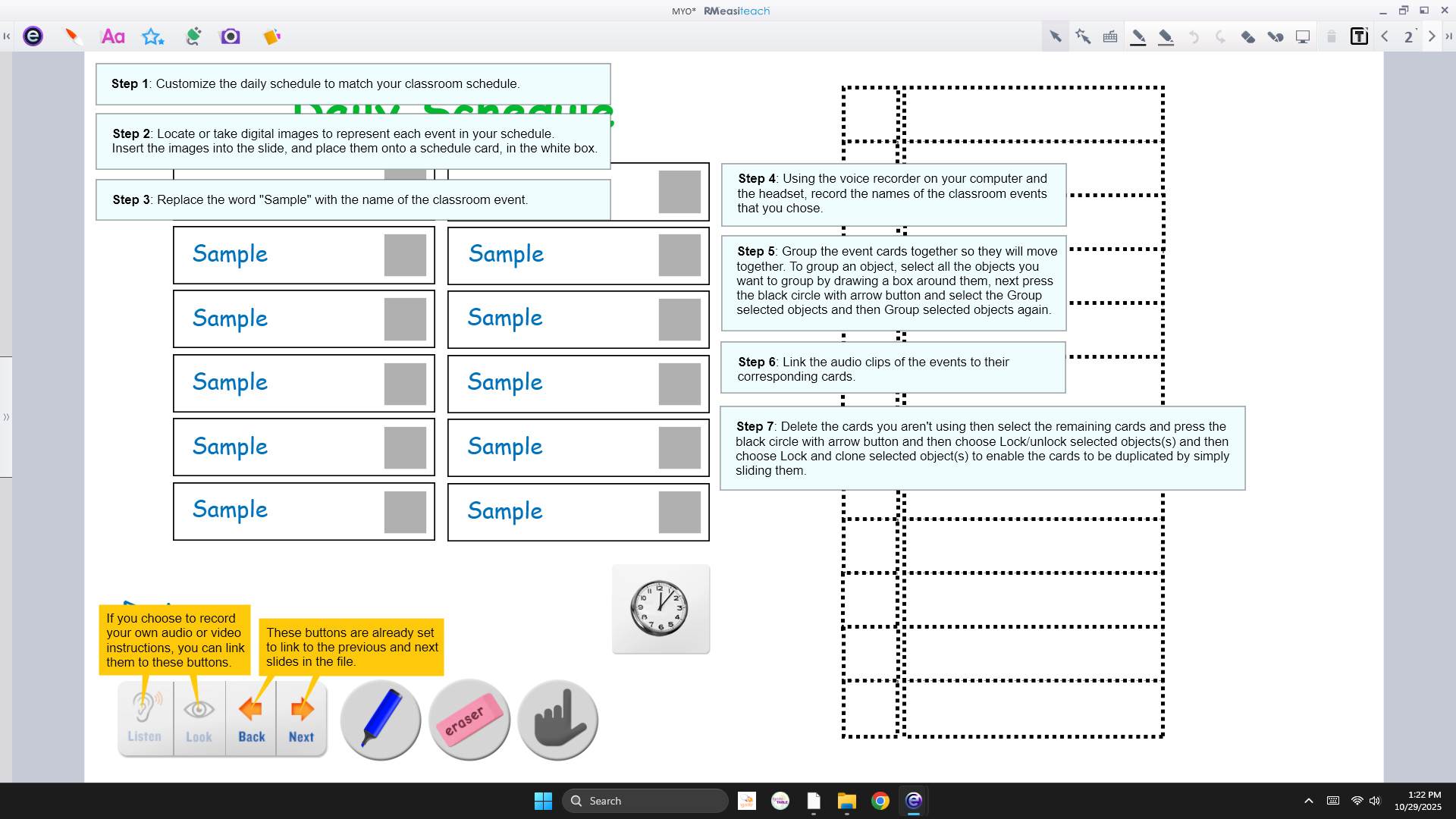The image size is (1456, 819).
Task: Collapse the left toolbar section
Action: click(x=7, y=36)
